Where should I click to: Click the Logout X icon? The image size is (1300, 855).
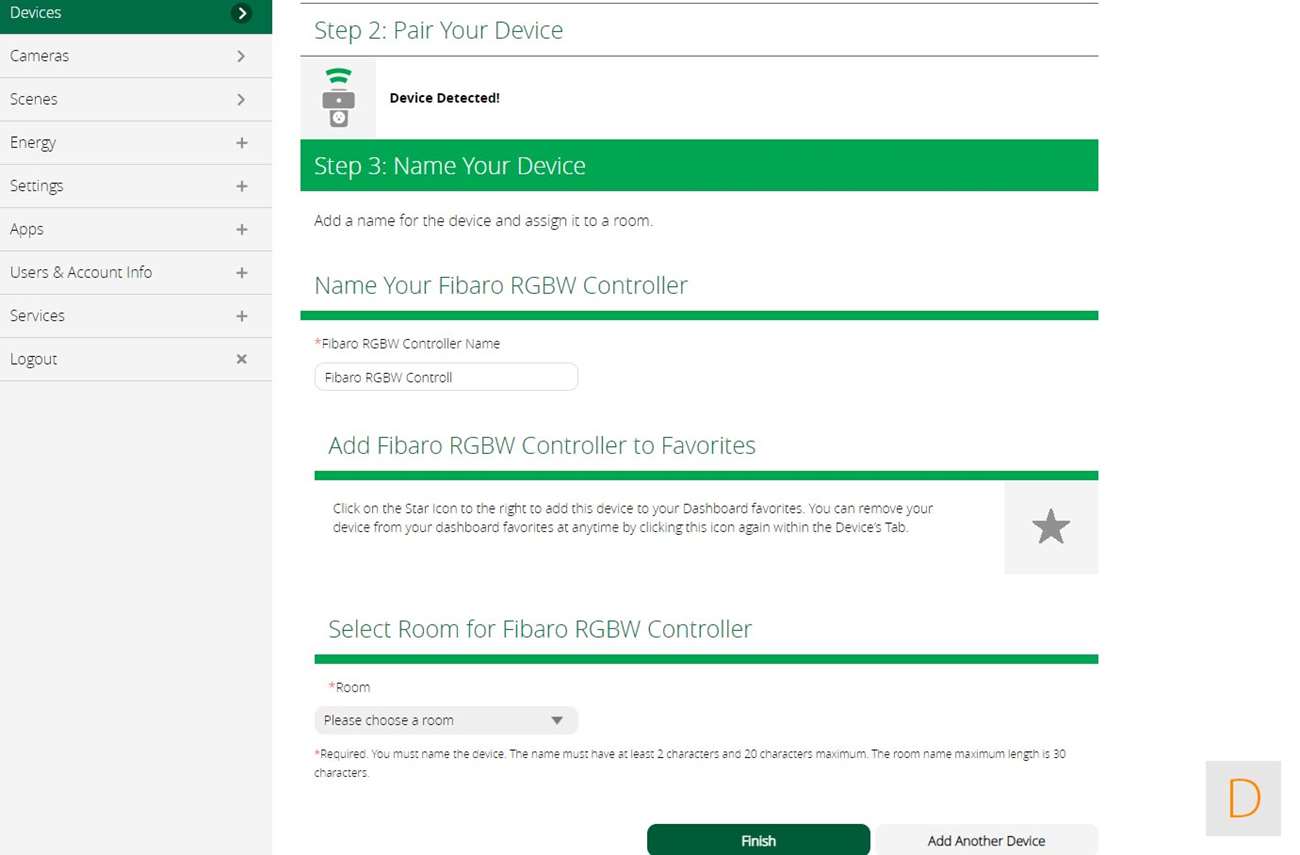(x=241, y=359)
